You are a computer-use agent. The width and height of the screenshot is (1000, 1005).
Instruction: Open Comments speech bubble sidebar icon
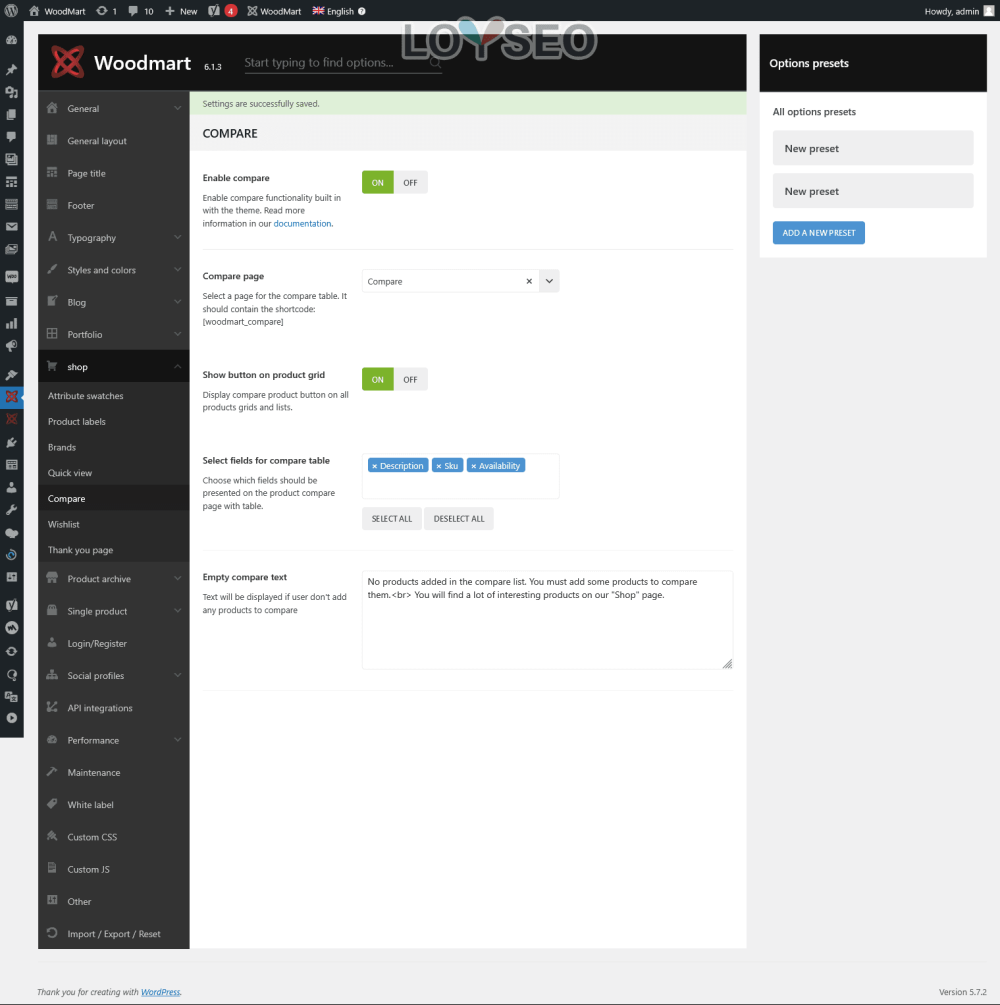11,137
